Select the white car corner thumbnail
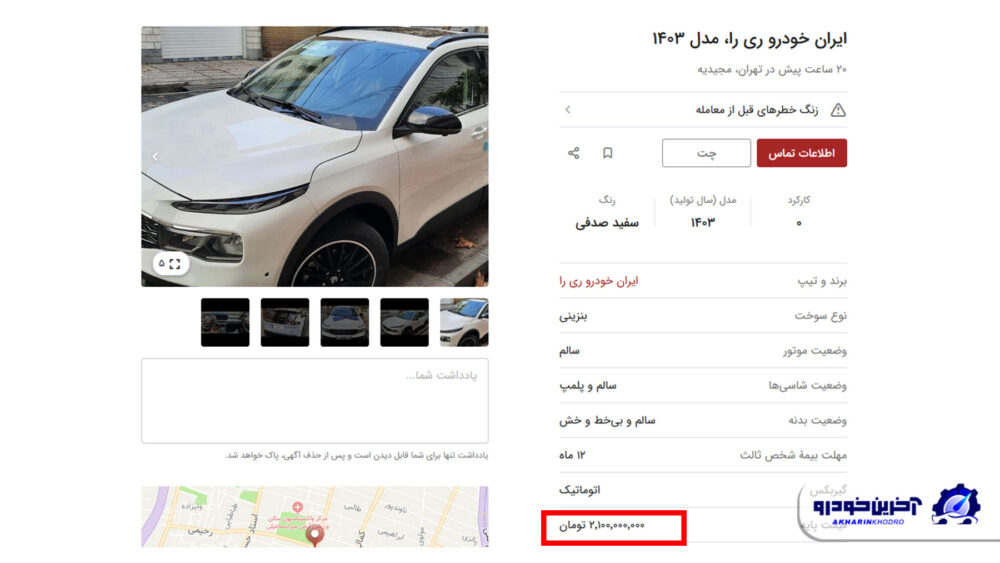The width and height of the screenshot is (1000, 563). pyautogui.click(x=464, y=323)
